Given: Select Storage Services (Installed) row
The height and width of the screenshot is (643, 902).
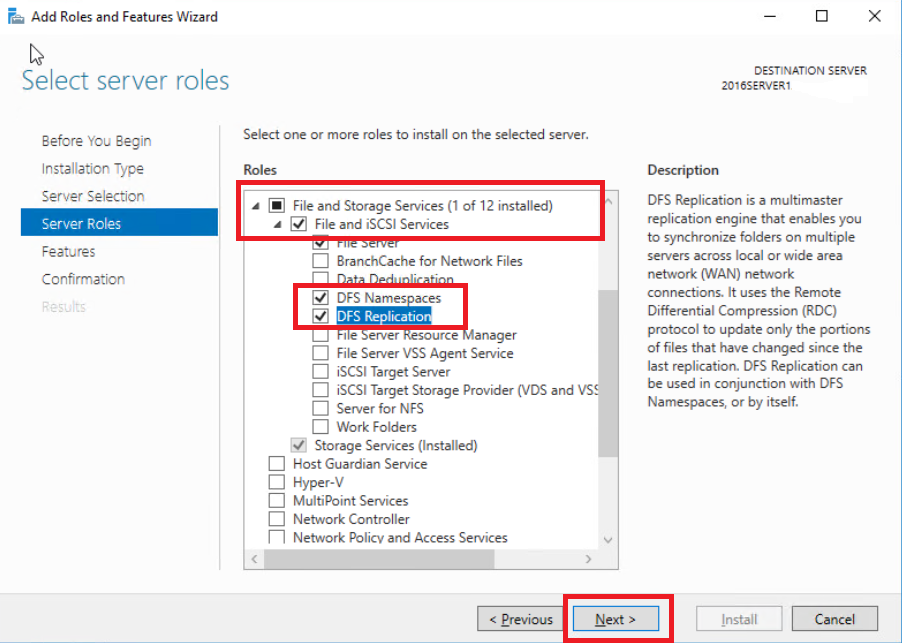Looking at the screenshot, I should (396, 445).
